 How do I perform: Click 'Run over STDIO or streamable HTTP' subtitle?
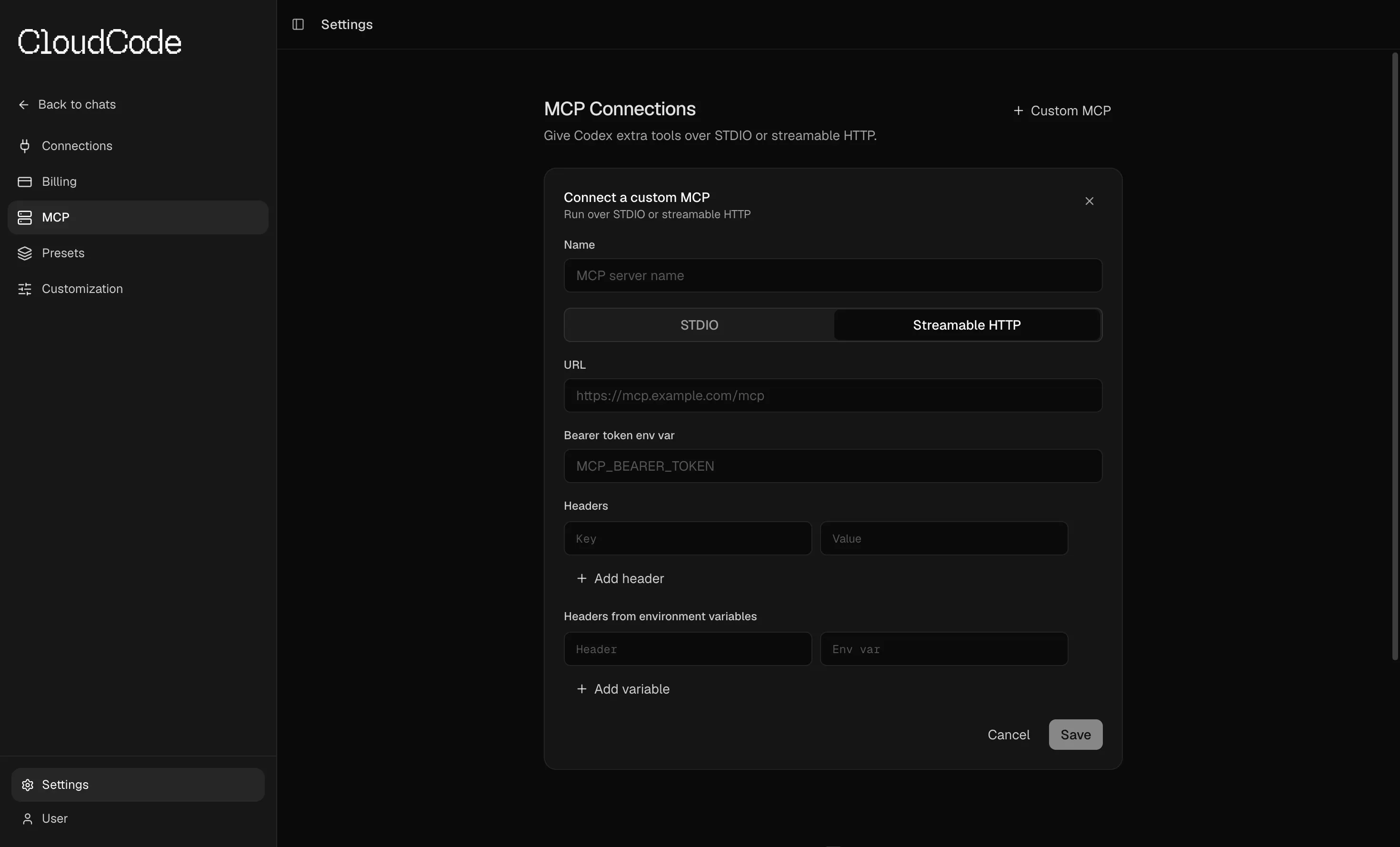coord(657,215)
